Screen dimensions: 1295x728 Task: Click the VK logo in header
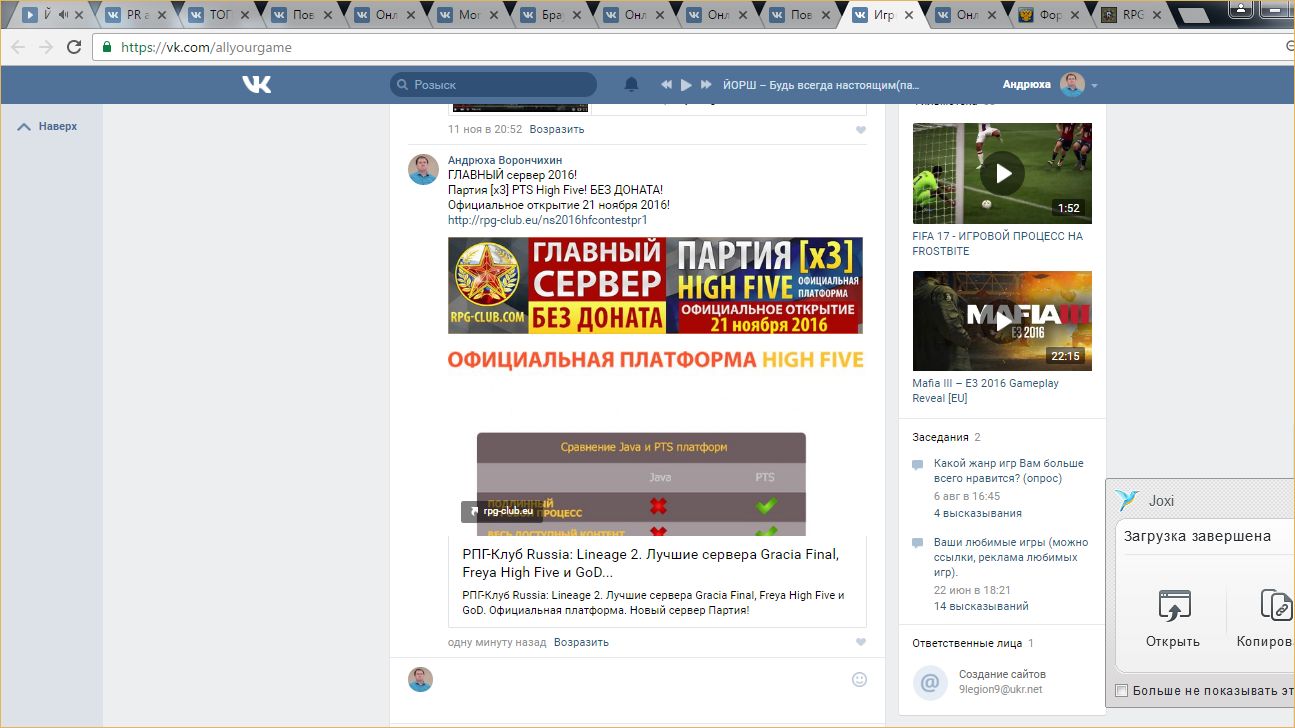point(257,85)
